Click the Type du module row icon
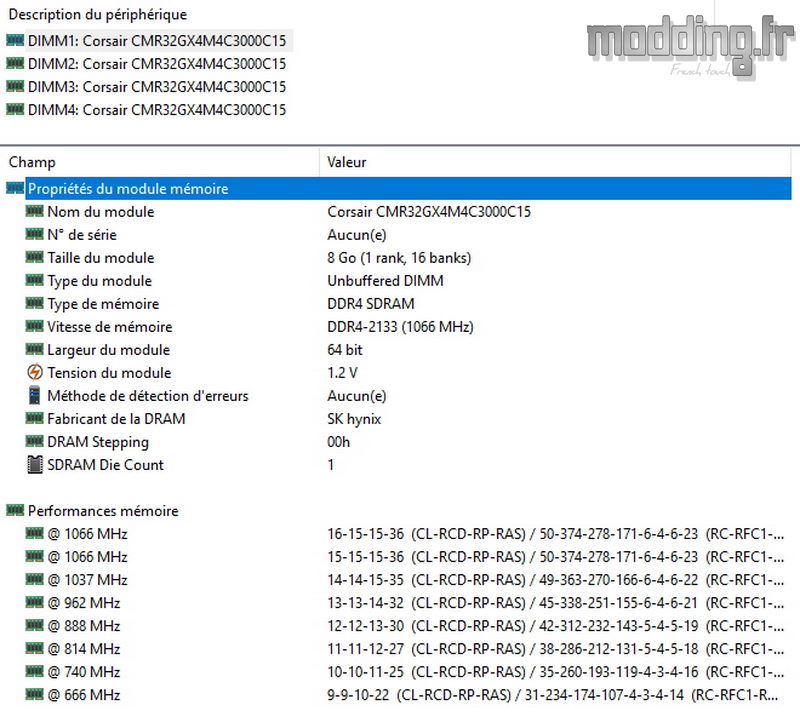This screenshot has height=728, width=800. (x=34, y=280)
